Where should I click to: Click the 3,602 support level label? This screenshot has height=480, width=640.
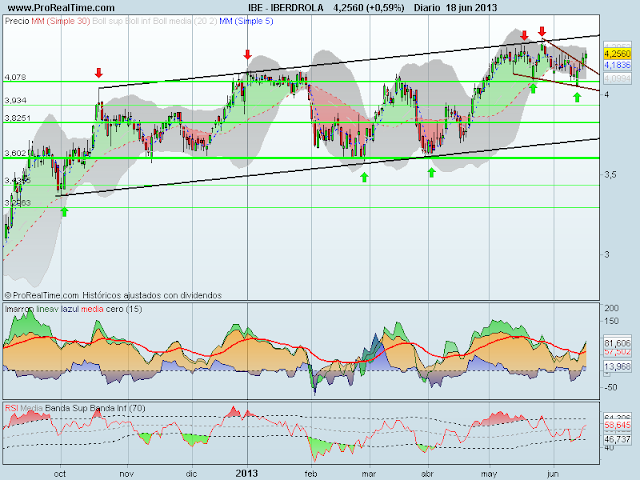point(15,153)
